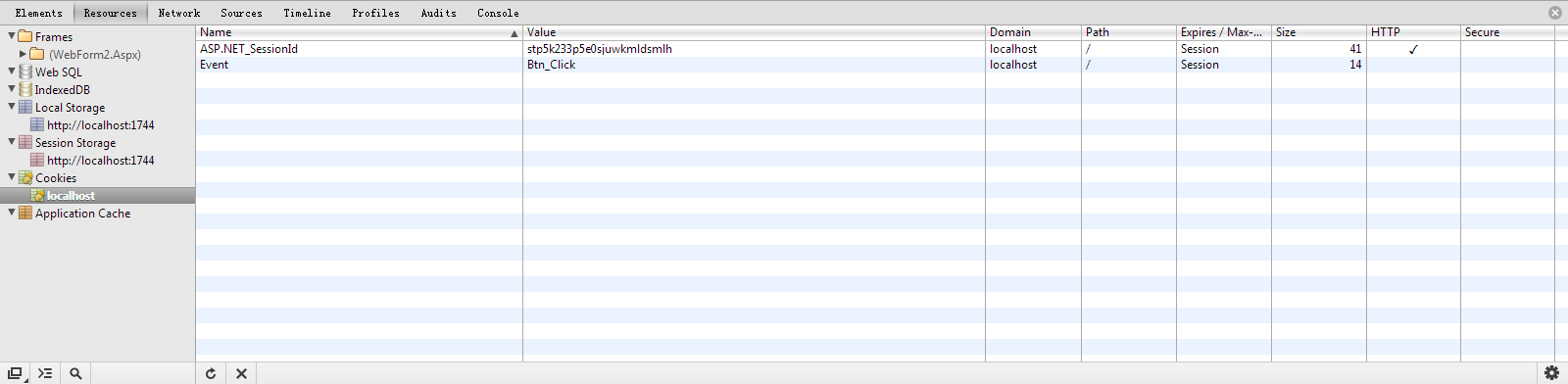This screenshot has height=384, width=1568.
Task: Click the localhost cookie icon
Action: coord(37,195)
